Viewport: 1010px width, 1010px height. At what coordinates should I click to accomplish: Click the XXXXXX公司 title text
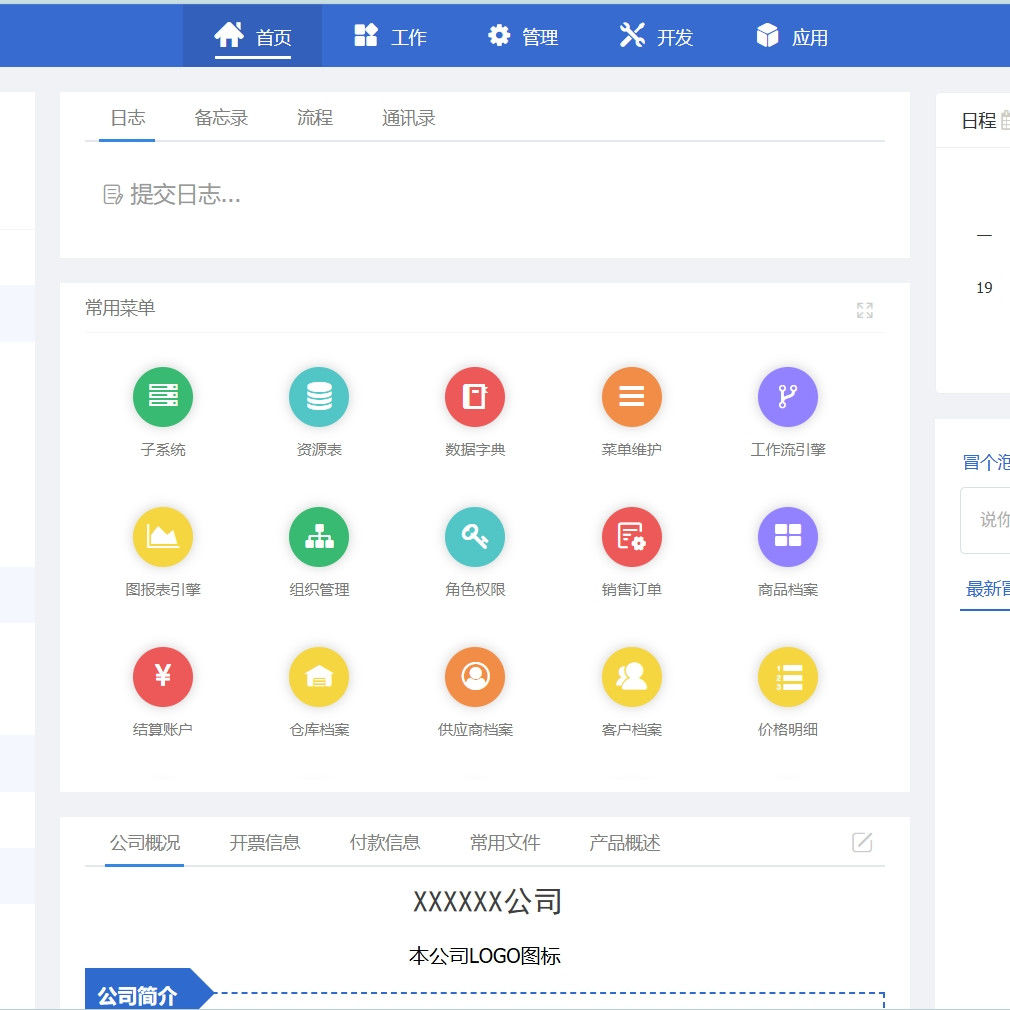[486, 901]
